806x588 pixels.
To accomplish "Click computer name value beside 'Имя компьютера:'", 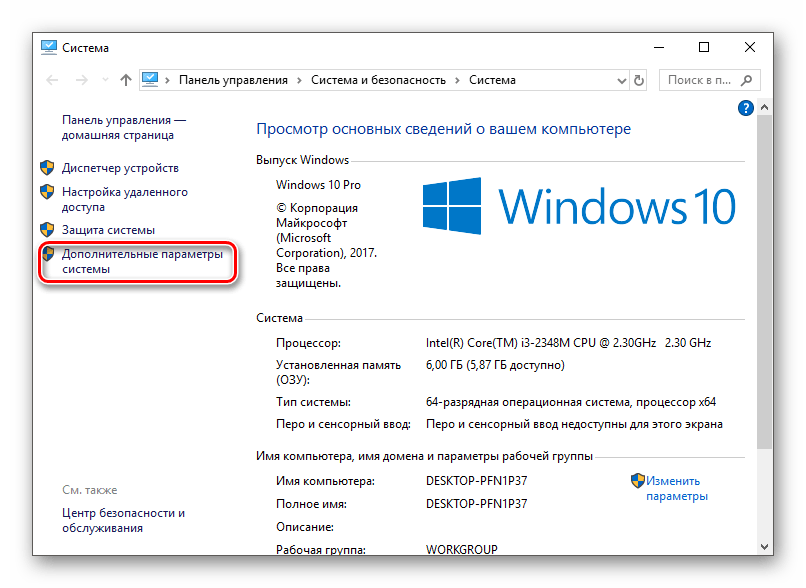I will coord(477,481).
